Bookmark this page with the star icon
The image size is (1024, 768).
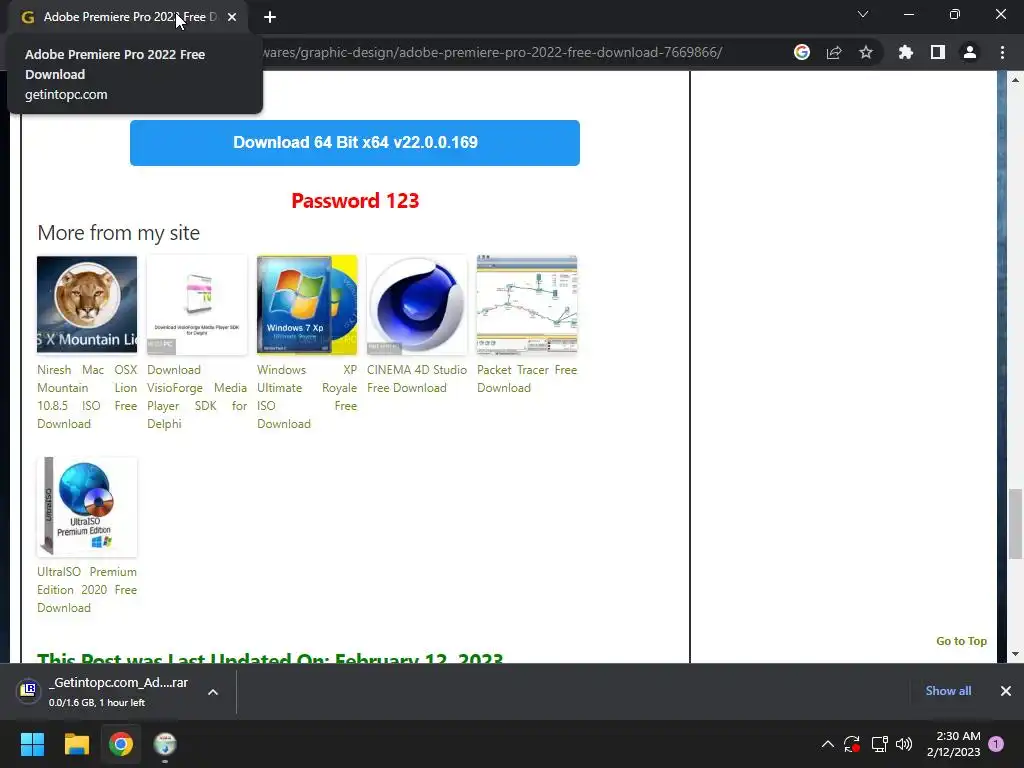(866, 52)
